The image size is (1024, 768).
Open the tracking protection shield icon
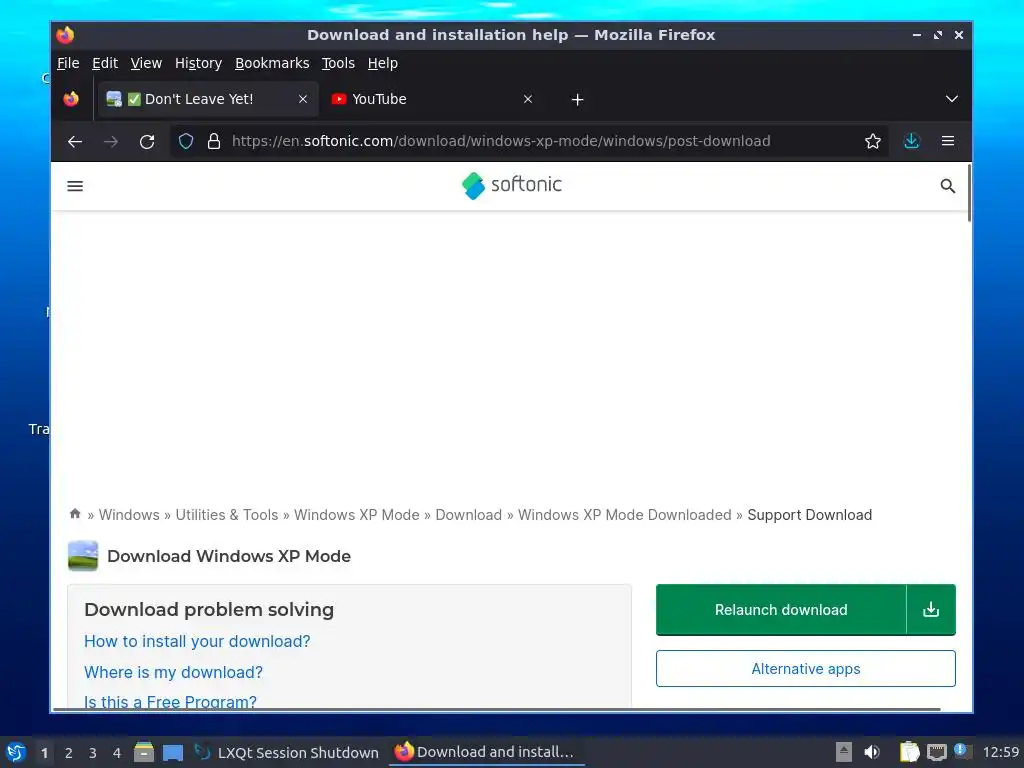point(186,141)
